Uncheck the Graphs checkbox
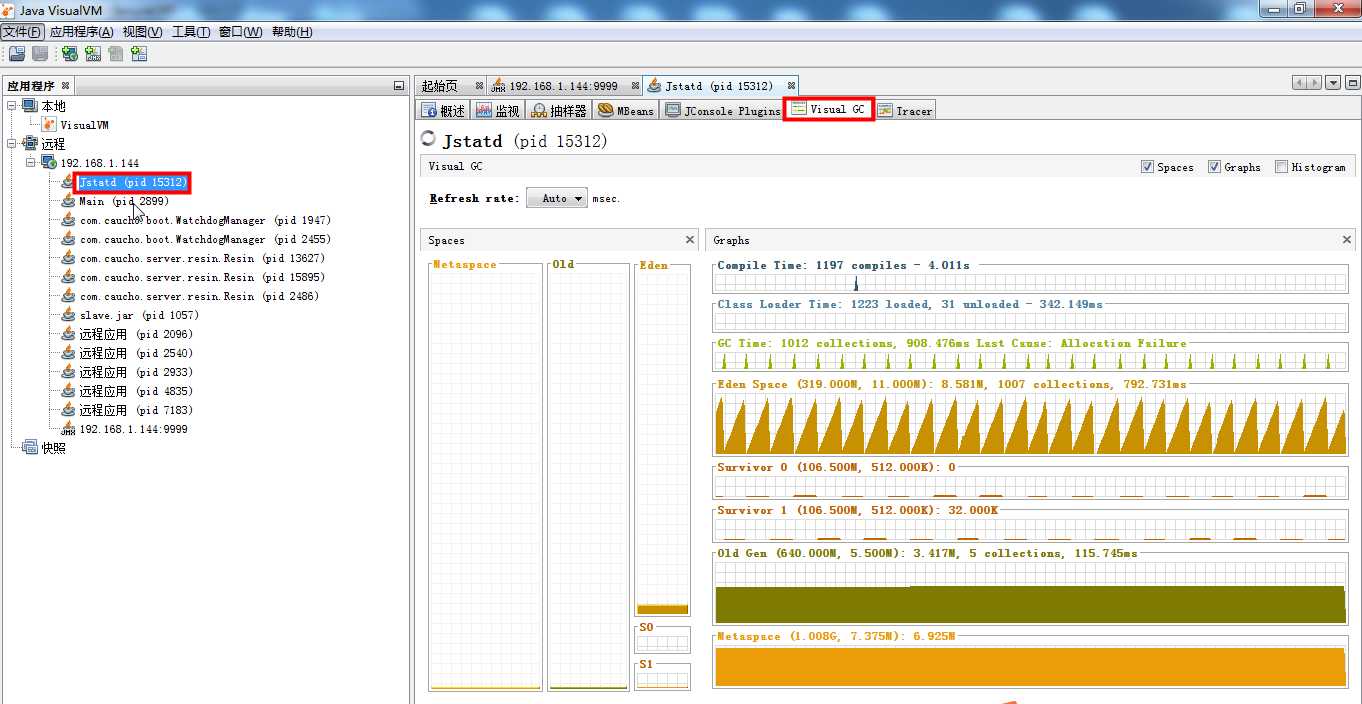1362x704 pixels. tap(1214, 167)
